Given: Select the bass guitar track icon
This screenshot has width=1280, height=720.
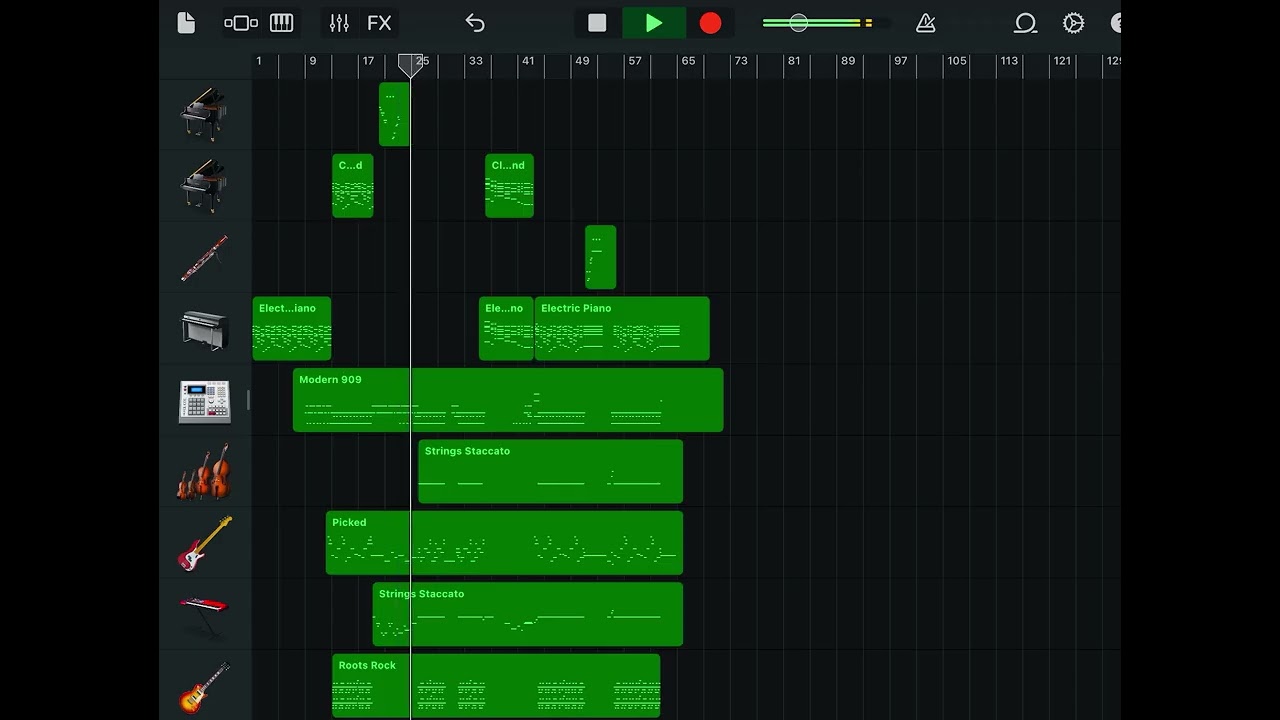Looking at the screenshot, I should (x=204, y=544).
